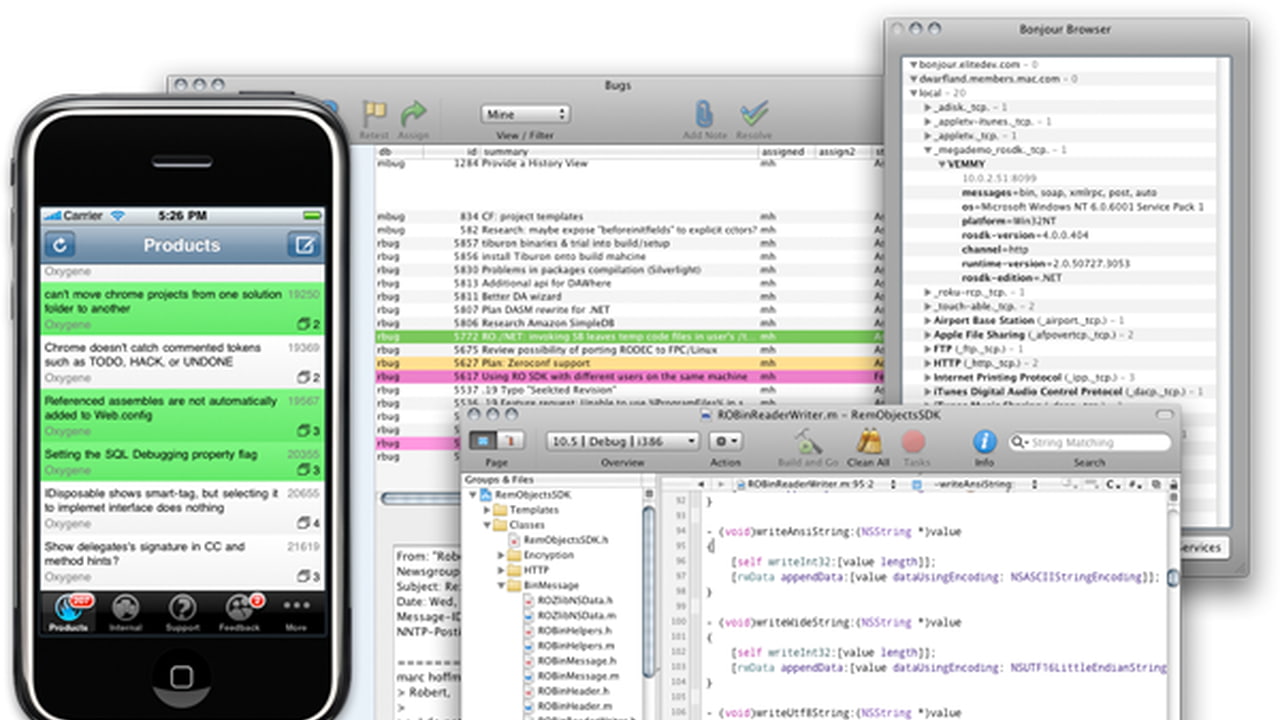Screen dimensions: 1280x720
Task: Open the 10.5 | Debug | i386 Overview dropdown
Action: pyautogui.click(x=622, y=441)
